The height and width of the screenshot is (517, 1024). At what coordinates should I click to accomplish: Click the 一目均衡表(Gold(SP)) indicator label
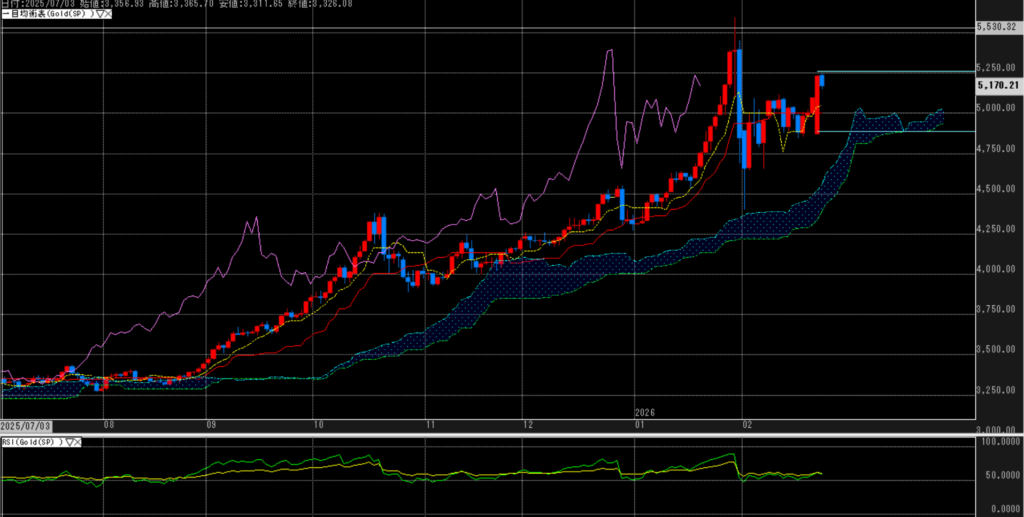(43, 15)
